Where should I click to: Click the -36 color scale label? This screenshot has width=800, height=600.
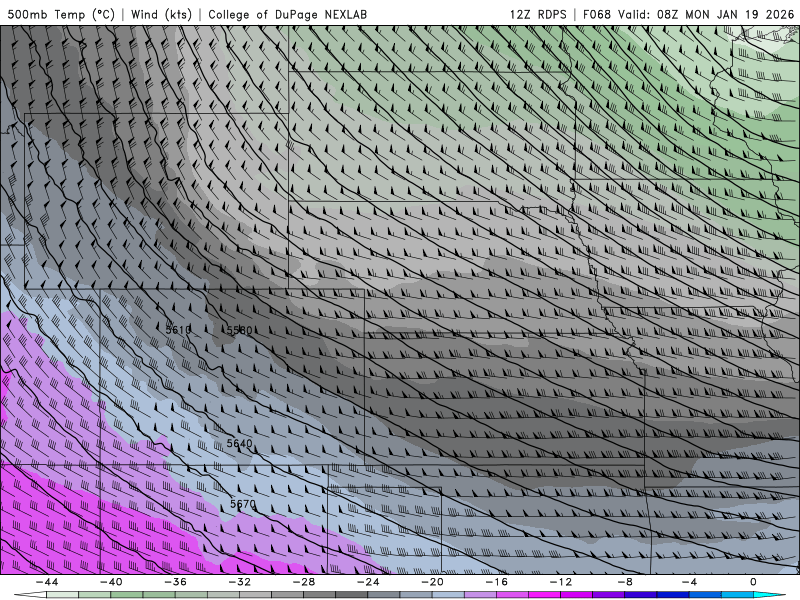coord(176,582)
